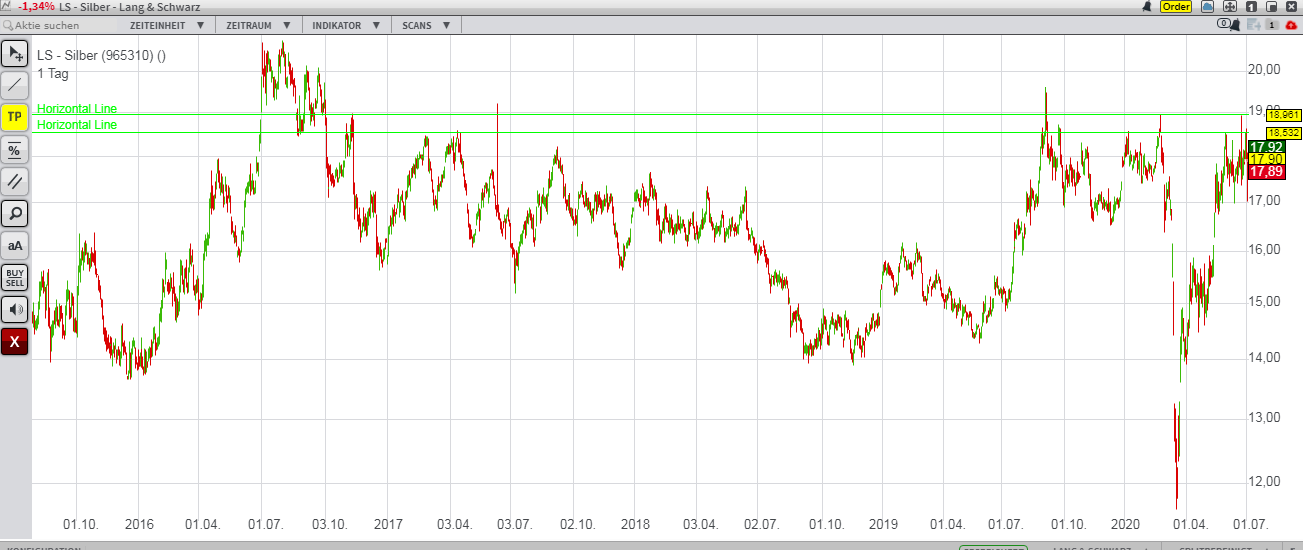This screenshot has width=1303, height=550.
Task: Open the alarm bell with 0 counter
Action: point(1229,24)
